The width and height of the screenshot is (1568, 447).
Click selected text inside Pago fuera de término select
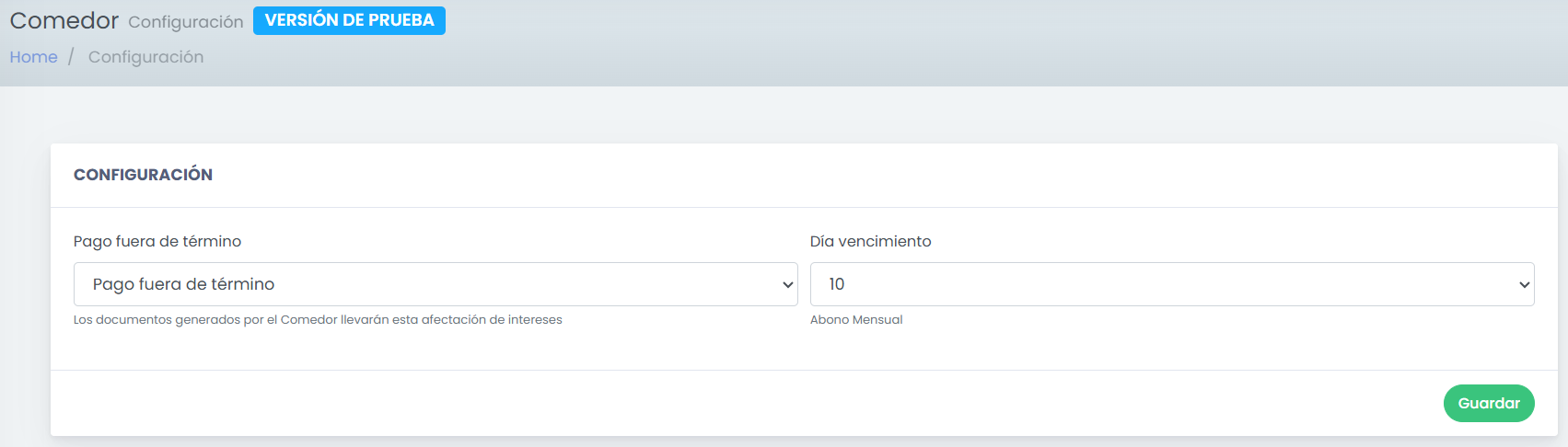click(183, 284)
